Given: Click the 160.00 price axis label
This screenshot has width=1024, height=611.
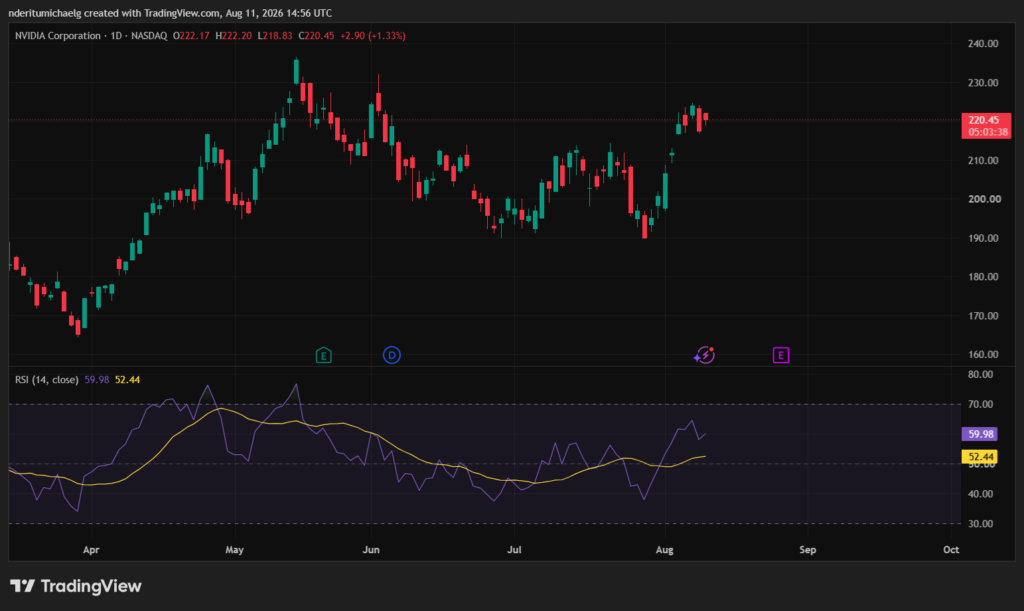Looking at the screenshot, I should pos(983,354).
